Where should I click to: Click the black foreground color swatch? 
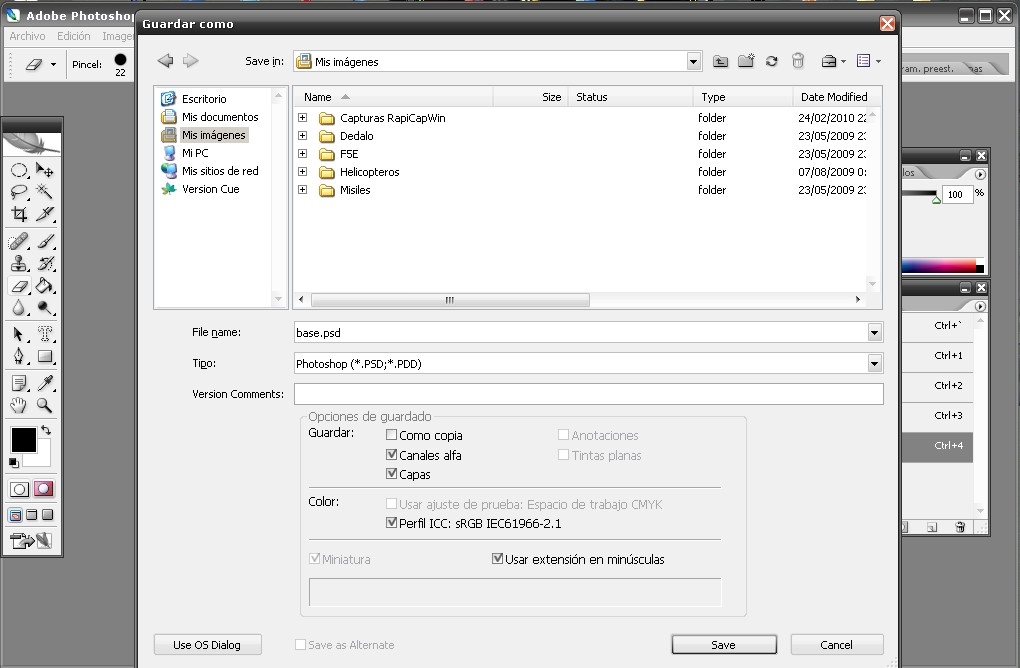23,440
